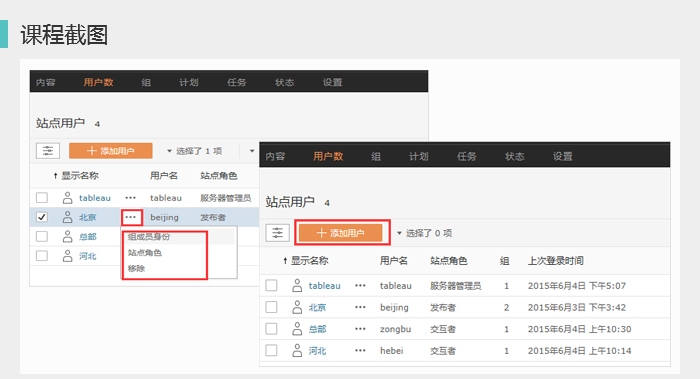Open the ellipsis menu for tableau in right window

point(360,286)
